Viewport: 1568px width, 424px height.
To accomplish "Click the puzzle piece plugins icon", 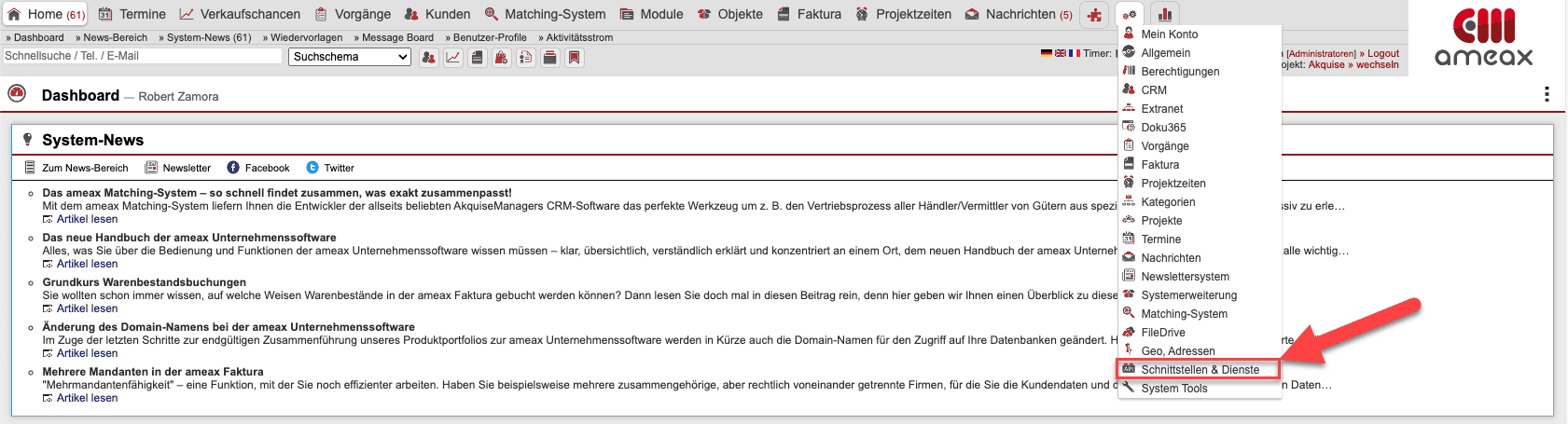I will click(1094, 15).
